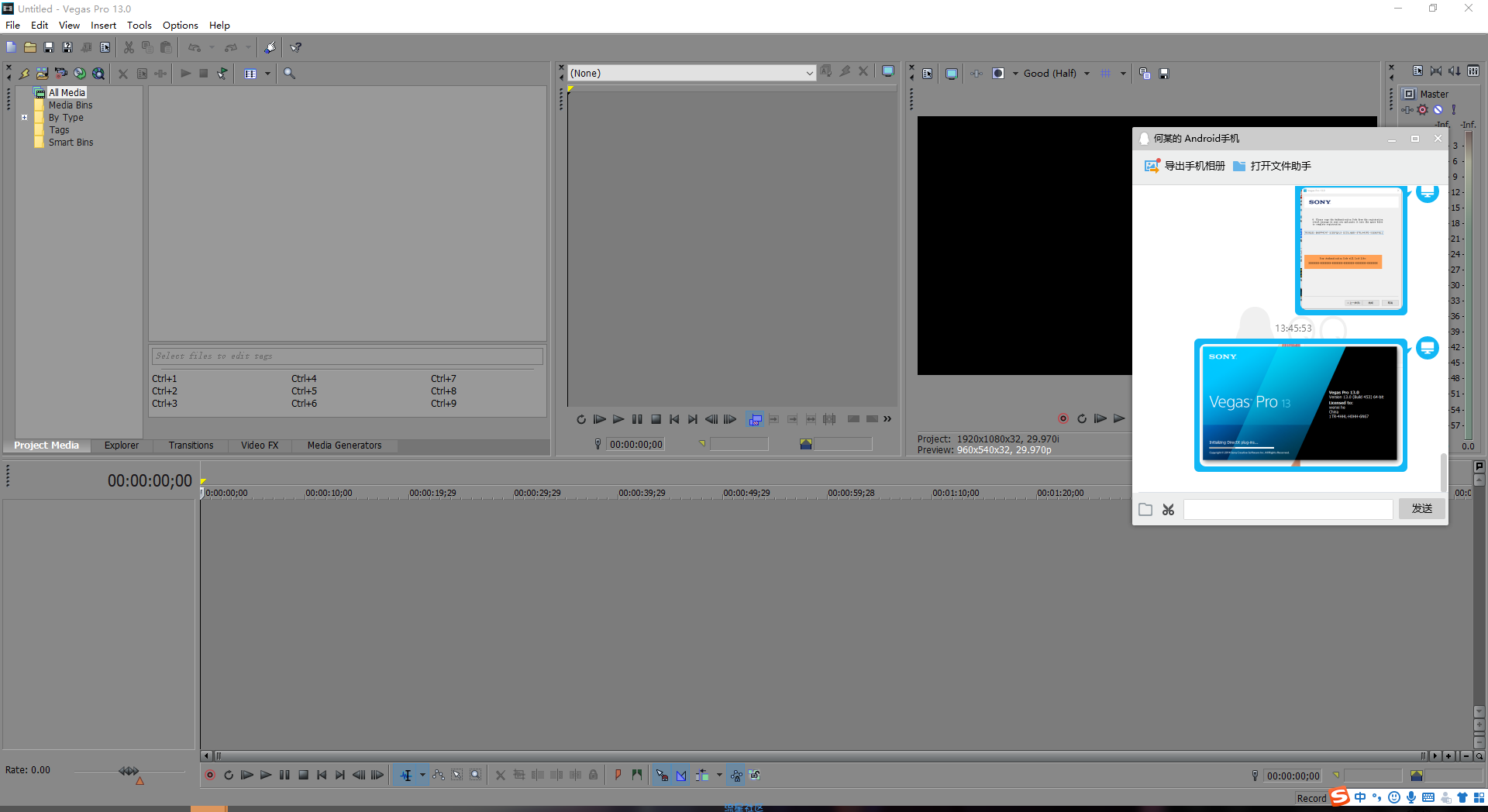Click the lightning bolt remove unused media icon
This screenshot has width=1488, height=812.
[x=24, y=74]
